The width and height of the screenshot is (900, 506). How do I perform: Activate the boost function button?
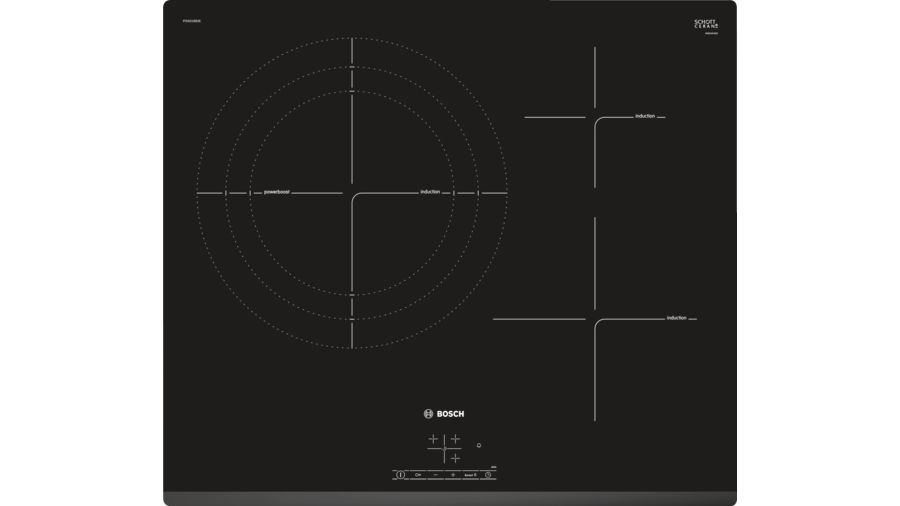tap(470, 475)
